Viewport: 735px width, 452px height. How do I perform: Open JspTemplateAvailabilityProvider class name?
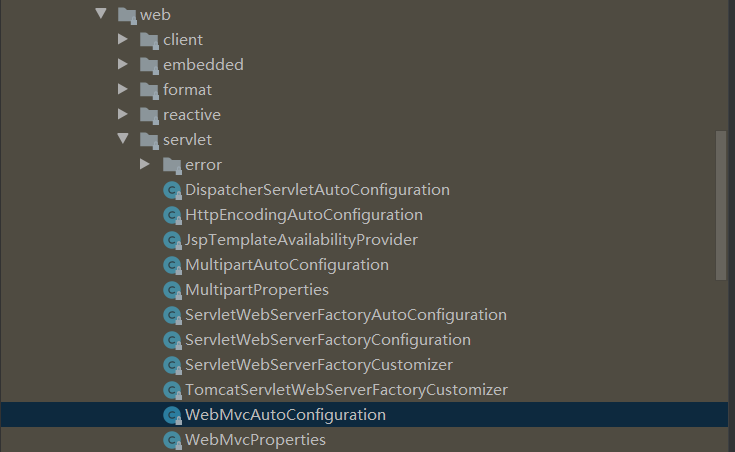301,240
